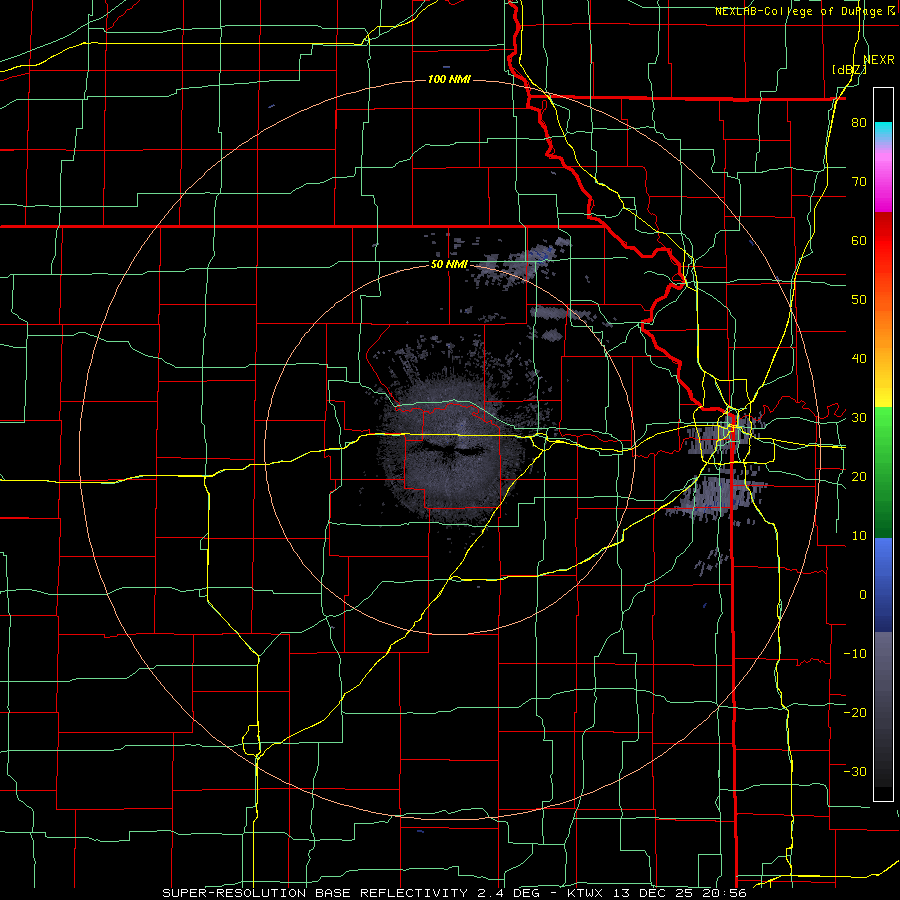The image size is (900, 900).
Task: Click the 70 dBZ scale value
Action: click(859, 182)
